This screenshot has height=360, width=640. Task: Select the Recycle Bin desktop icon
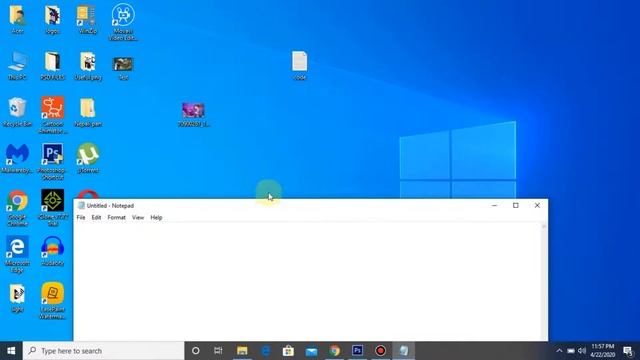17,112
